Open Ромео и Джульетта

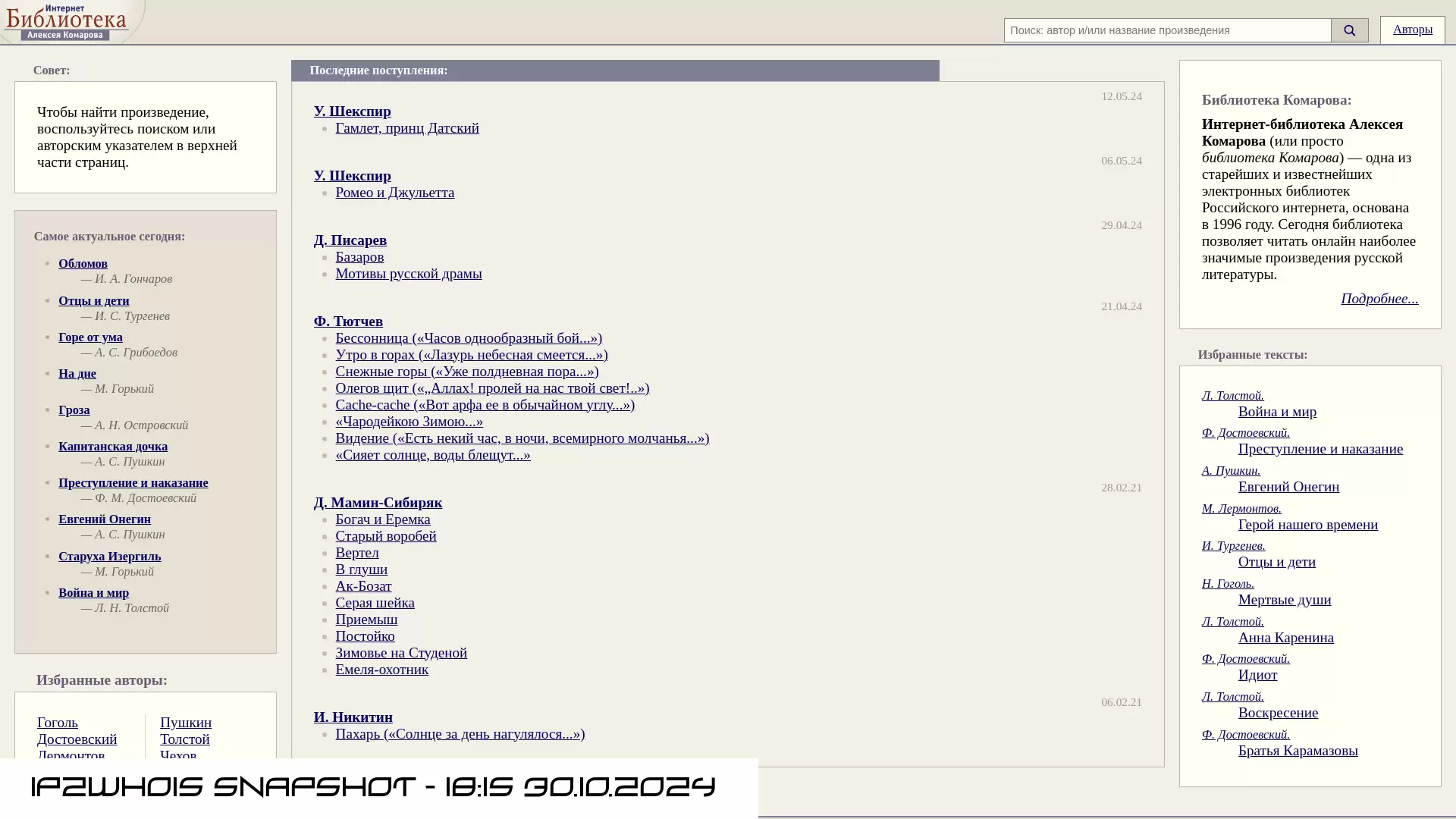(x=395, y=193)
